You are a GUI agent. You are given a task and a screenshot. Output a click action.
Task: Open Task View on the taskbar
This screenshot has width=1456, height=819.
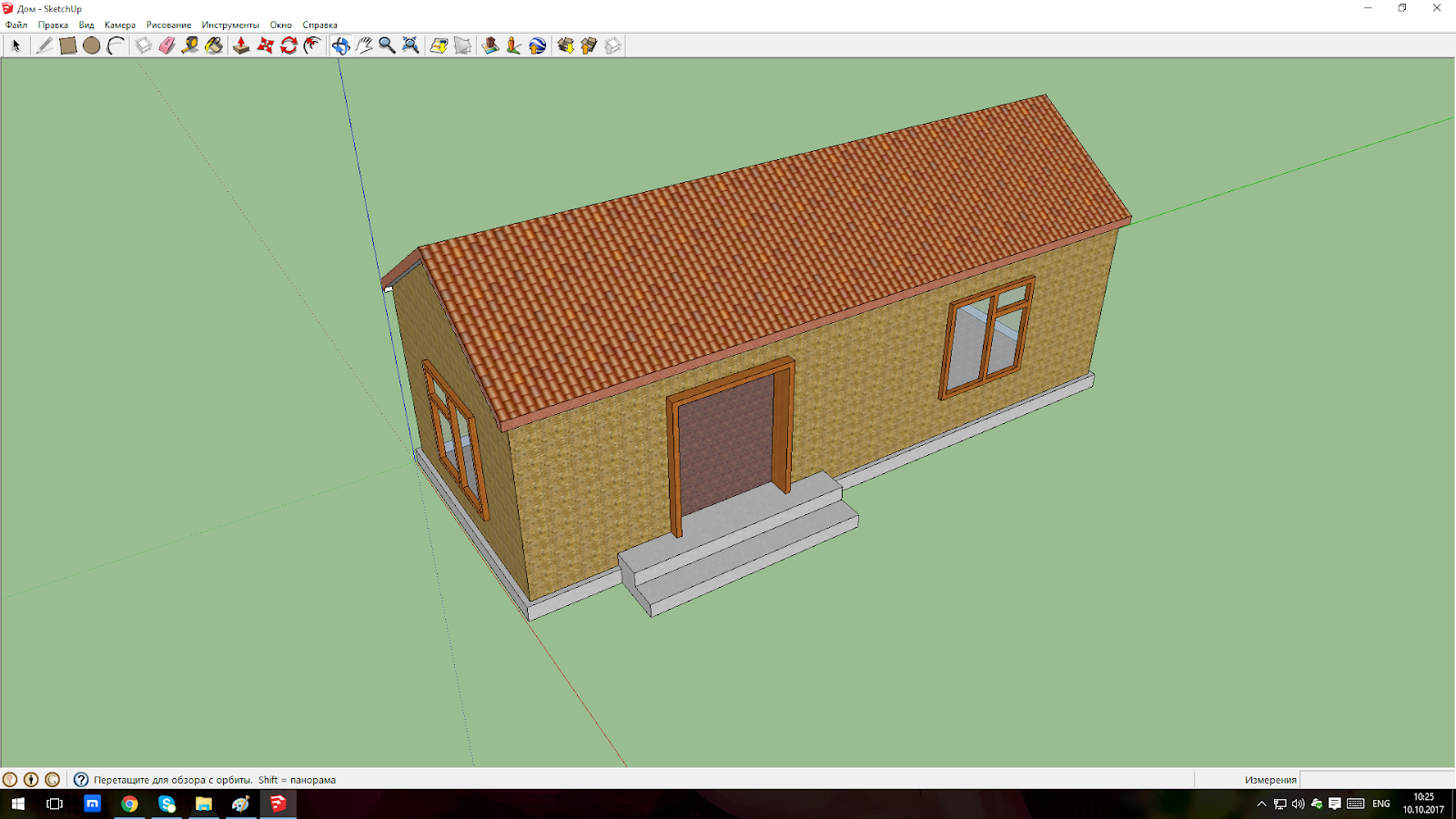[55, 804]
